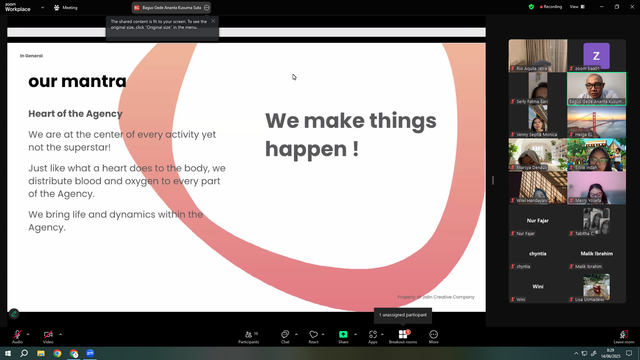The width and height of the screenshot is (640, 360).
Task: Show hidden system tray icons
Action: 576,353
